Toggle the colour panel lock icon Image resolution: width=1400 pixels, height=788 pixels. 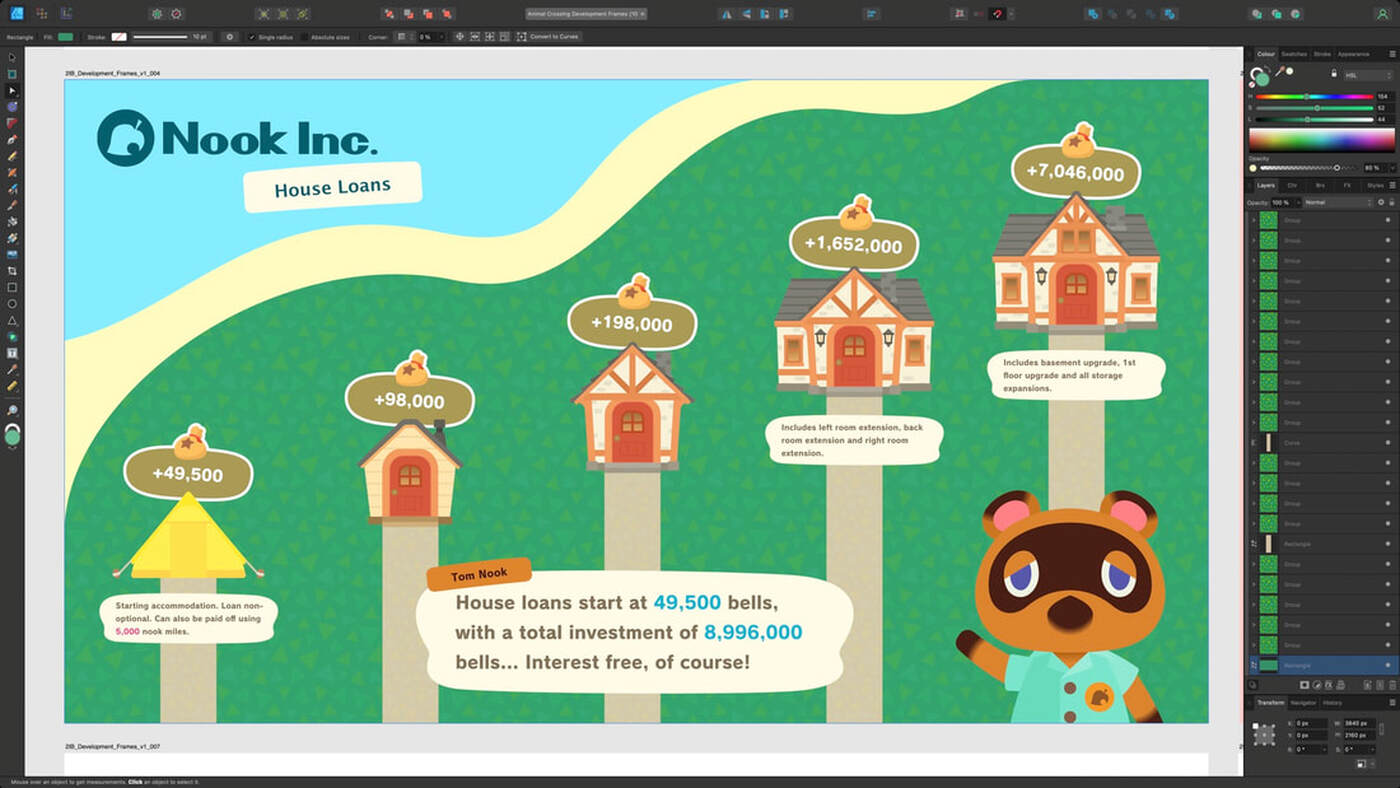(1333, 74)
